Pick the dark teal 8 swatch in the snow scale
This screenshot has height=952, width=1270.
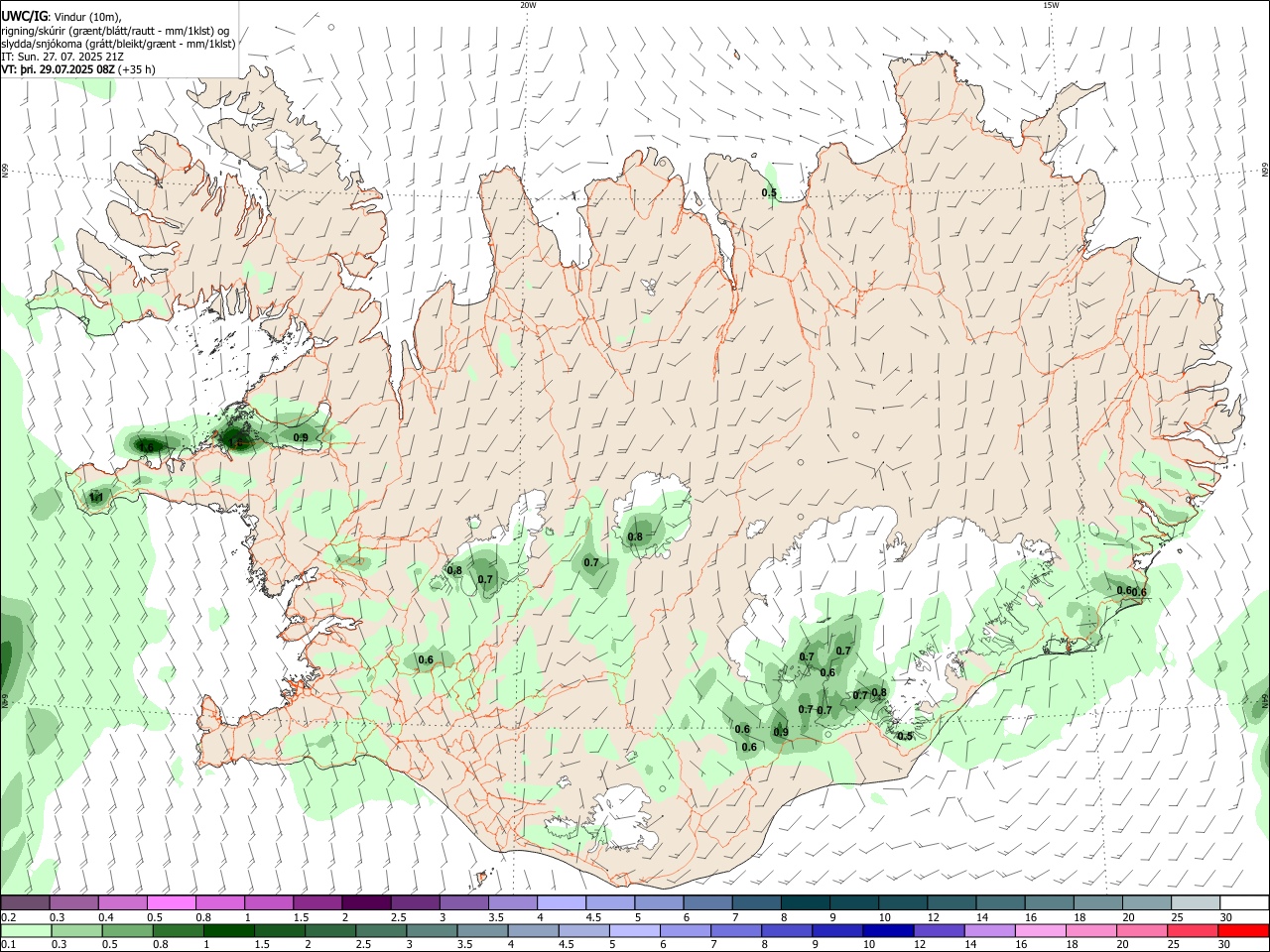(x=805, y=903)
